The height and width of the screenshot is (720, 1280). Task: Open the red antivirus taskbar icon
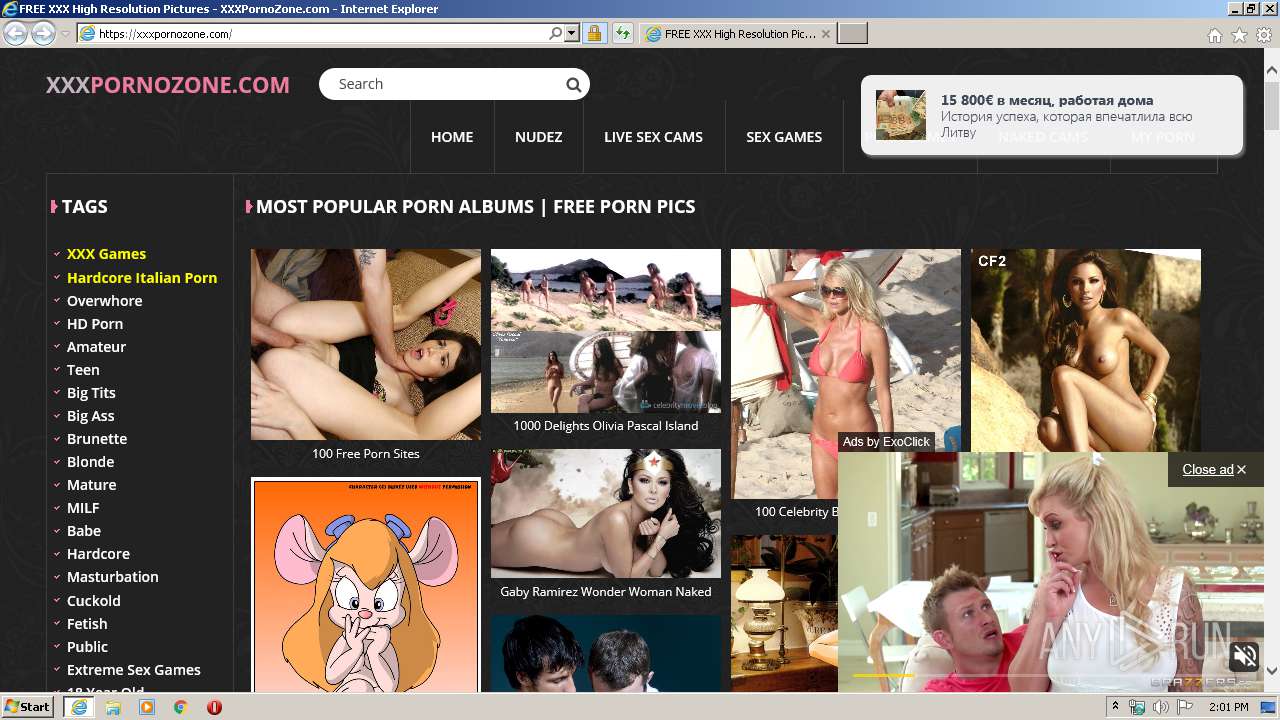(214, 707)
